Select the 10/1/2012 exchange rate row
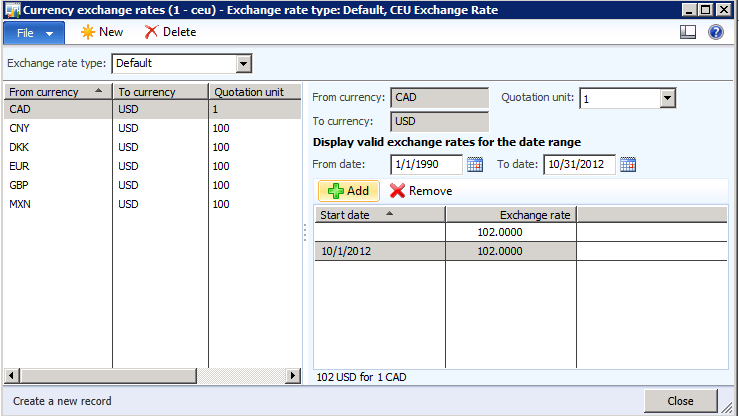Image resolution: width=739 pixels, height=416 pixels. [379, 252]
